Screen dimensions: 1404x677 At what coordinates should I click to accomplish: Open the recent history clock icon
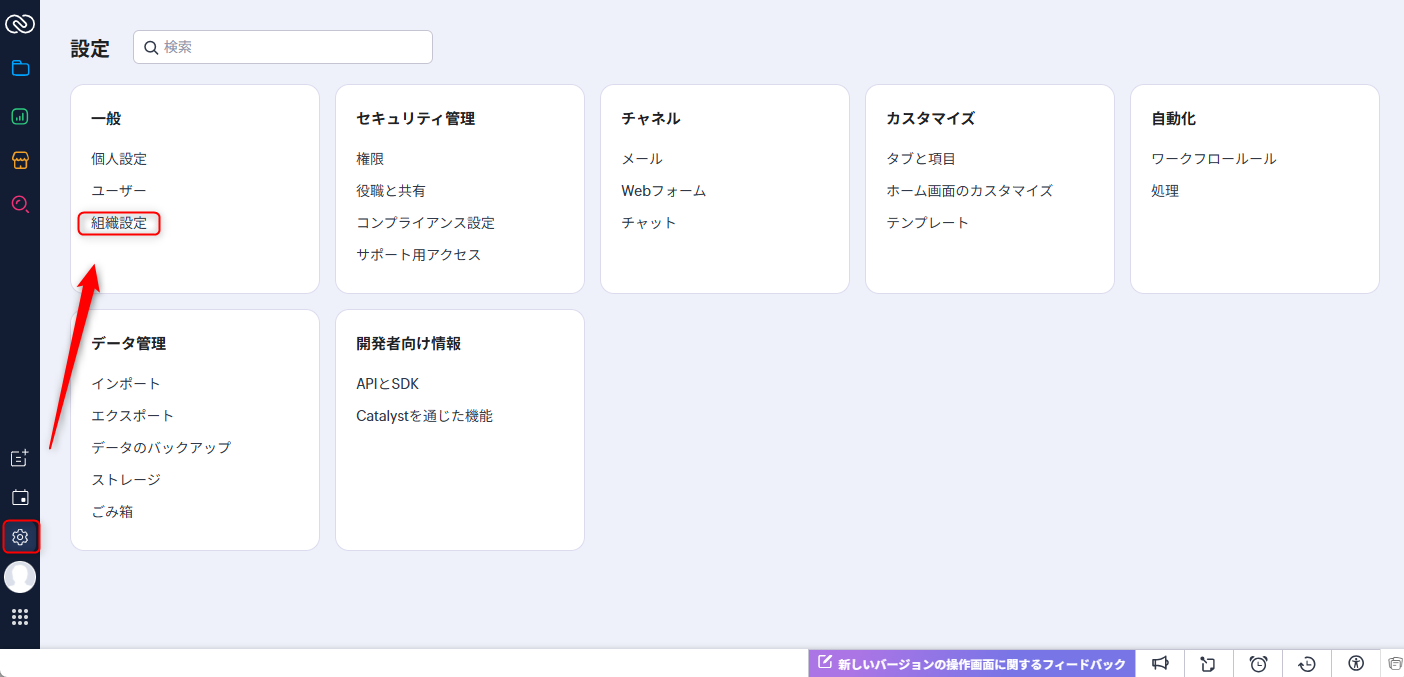(x=1307, y=663)
